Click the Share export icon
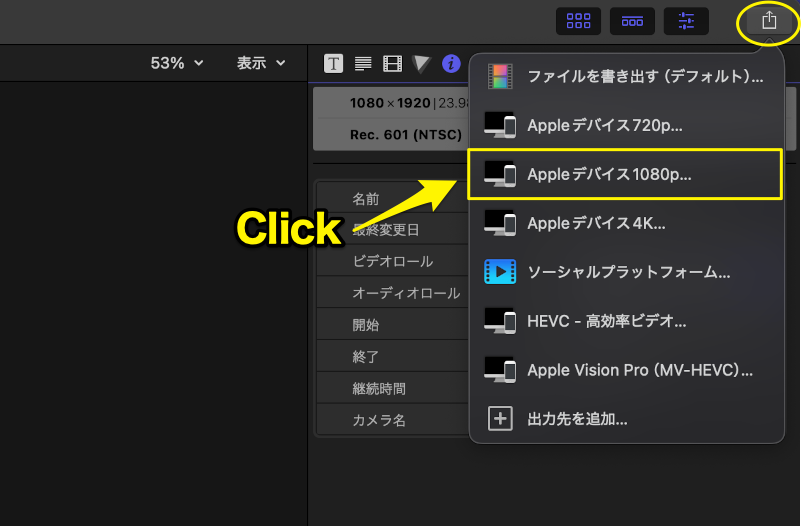Image resolution: width=801 pixels, height=526 pixels. [769, 21]
